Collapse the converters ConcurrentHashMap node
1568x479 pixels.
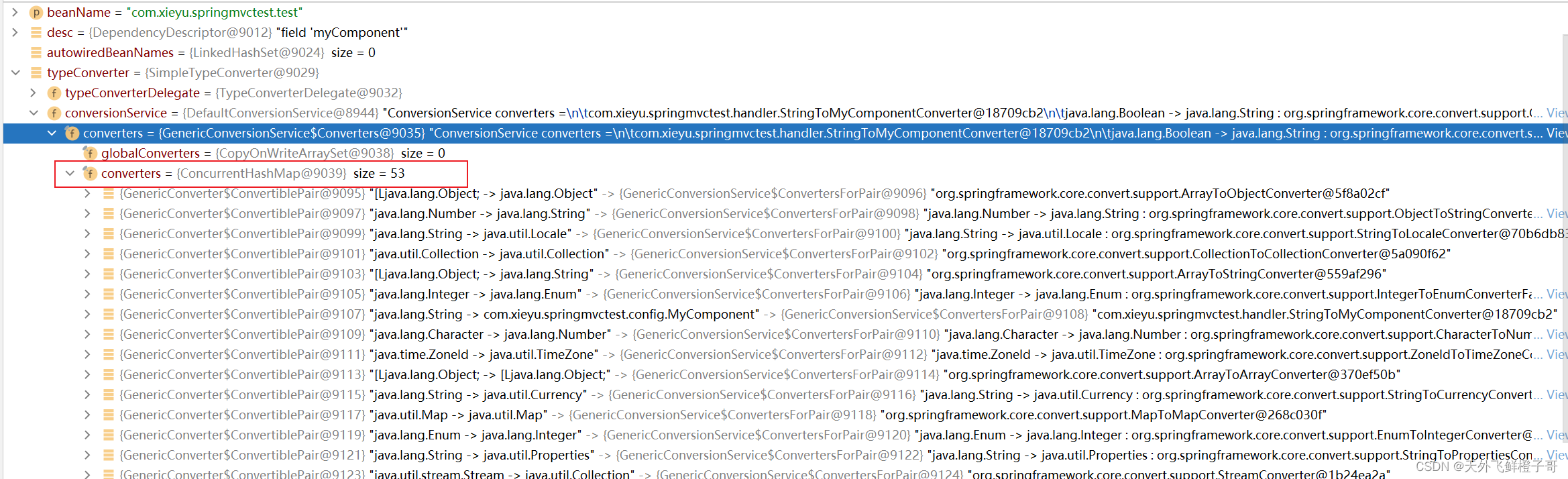[x=70, y=173]
